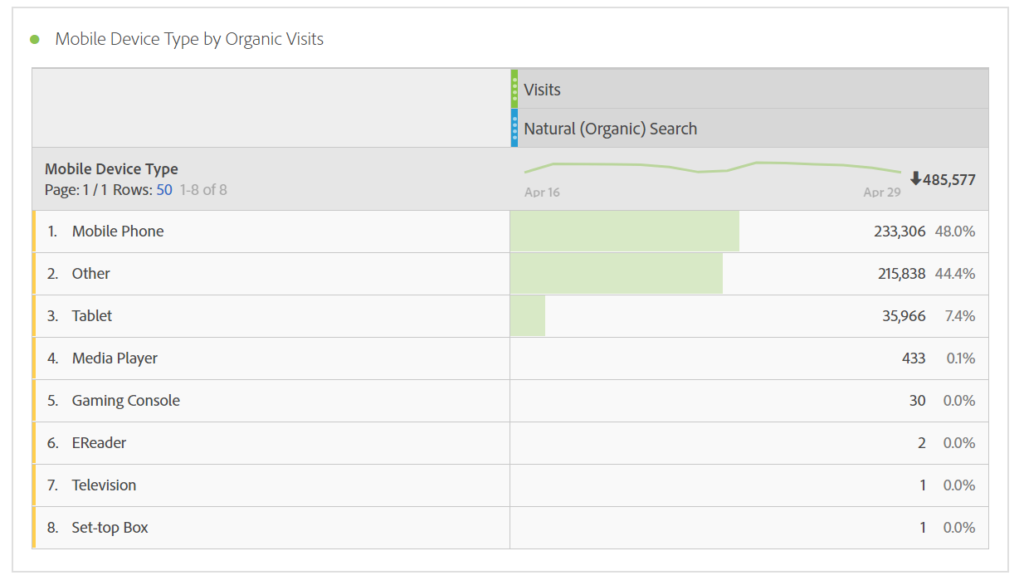Click the Tablet visits value 35,966
The image size is (1024, 585).
click(899, 316)
